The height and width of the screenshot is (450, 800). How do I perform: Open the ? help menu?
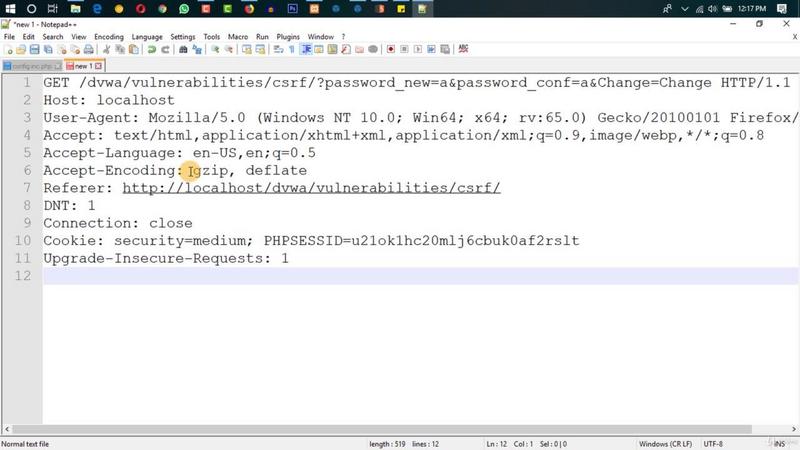point(343,37)
